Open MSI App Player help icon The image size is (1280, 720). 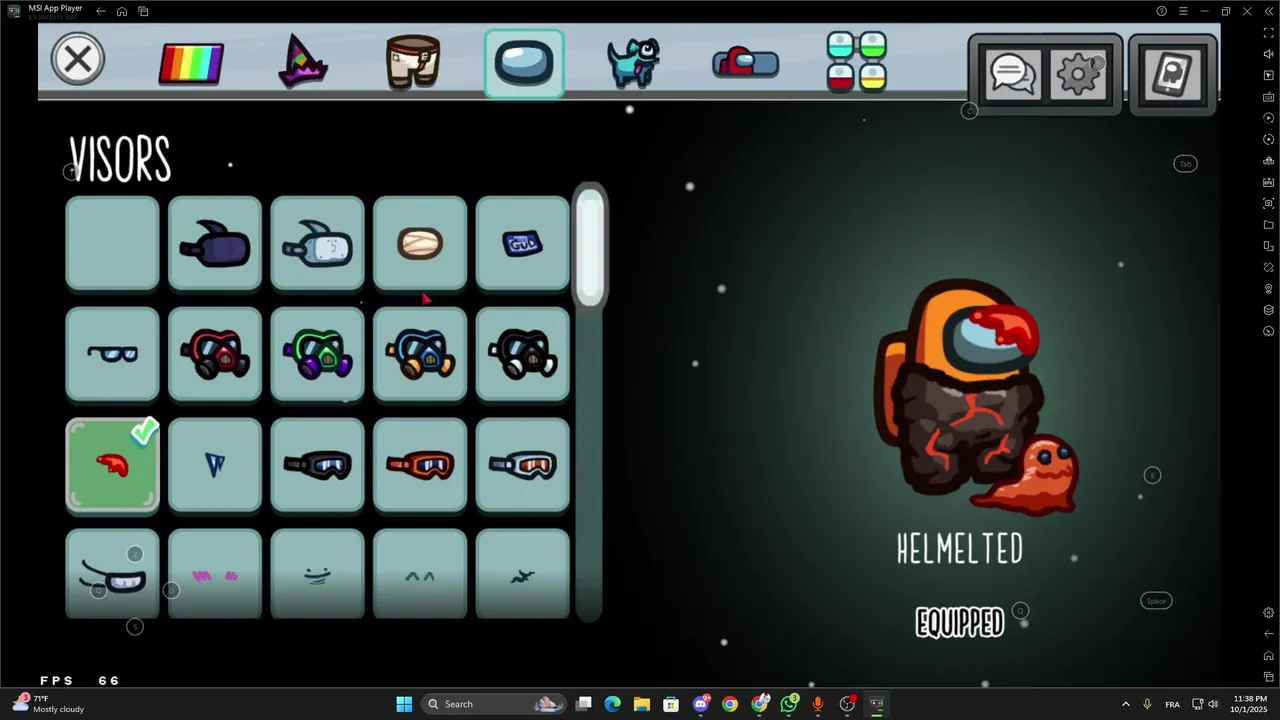pos(1161,11)
